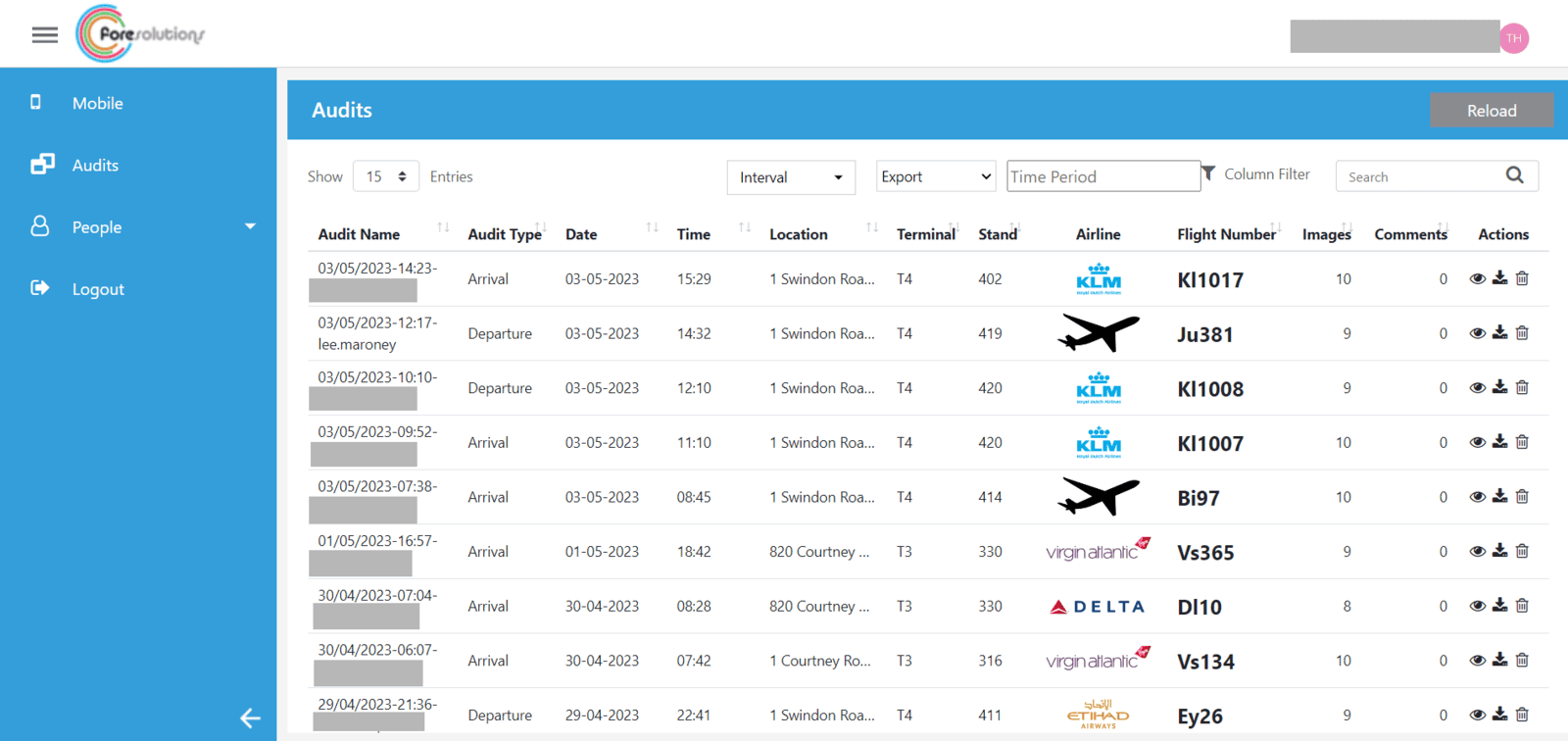The width and height of the screenshot is (1568, 741).
Task: Focus the Time Period input field
Action: [x=1102, y=176]
